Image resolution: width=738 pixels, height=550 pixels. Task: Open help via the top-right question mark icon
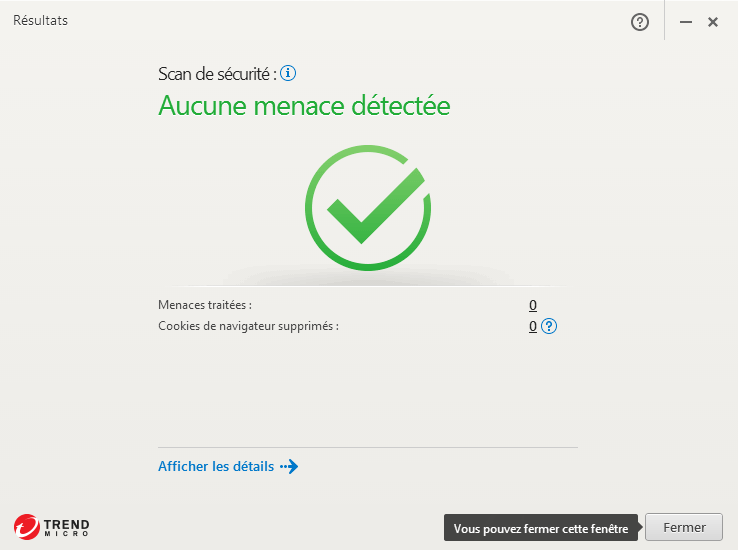coord(640,22)
